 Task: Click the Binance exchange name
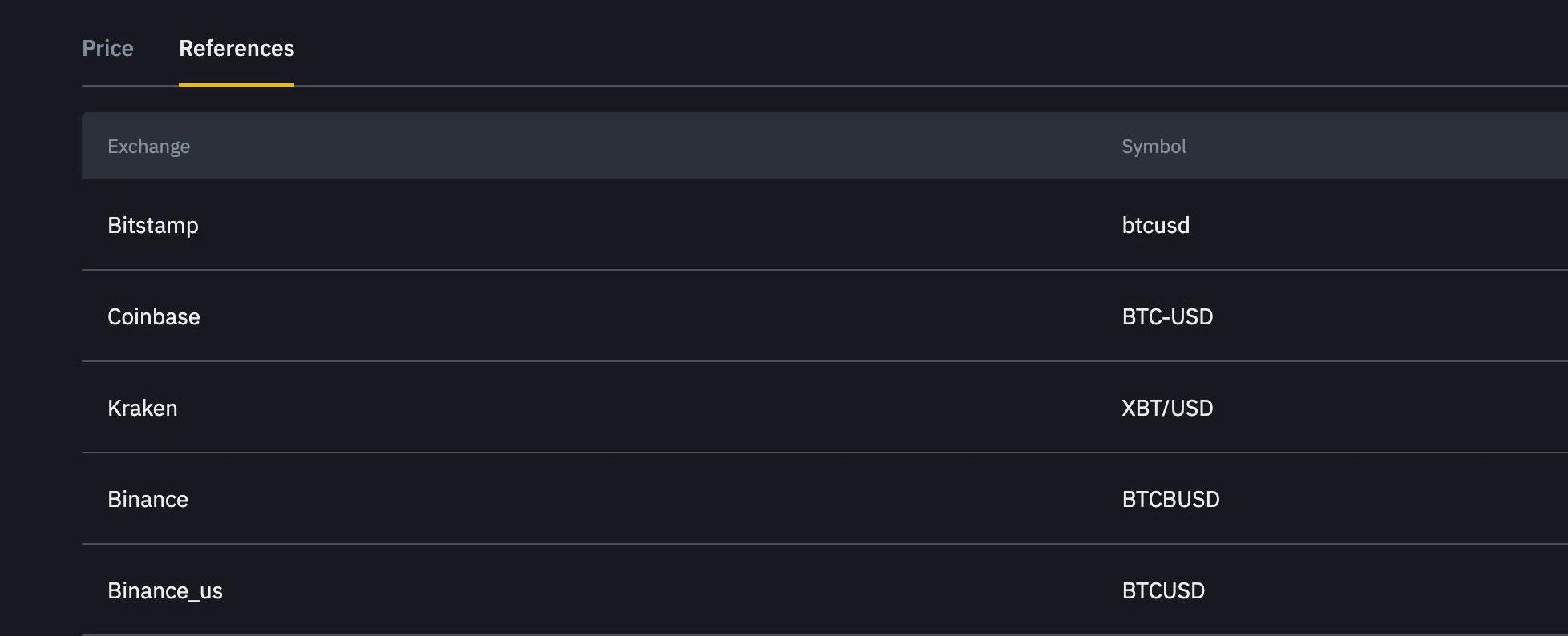tap(148, 500)
